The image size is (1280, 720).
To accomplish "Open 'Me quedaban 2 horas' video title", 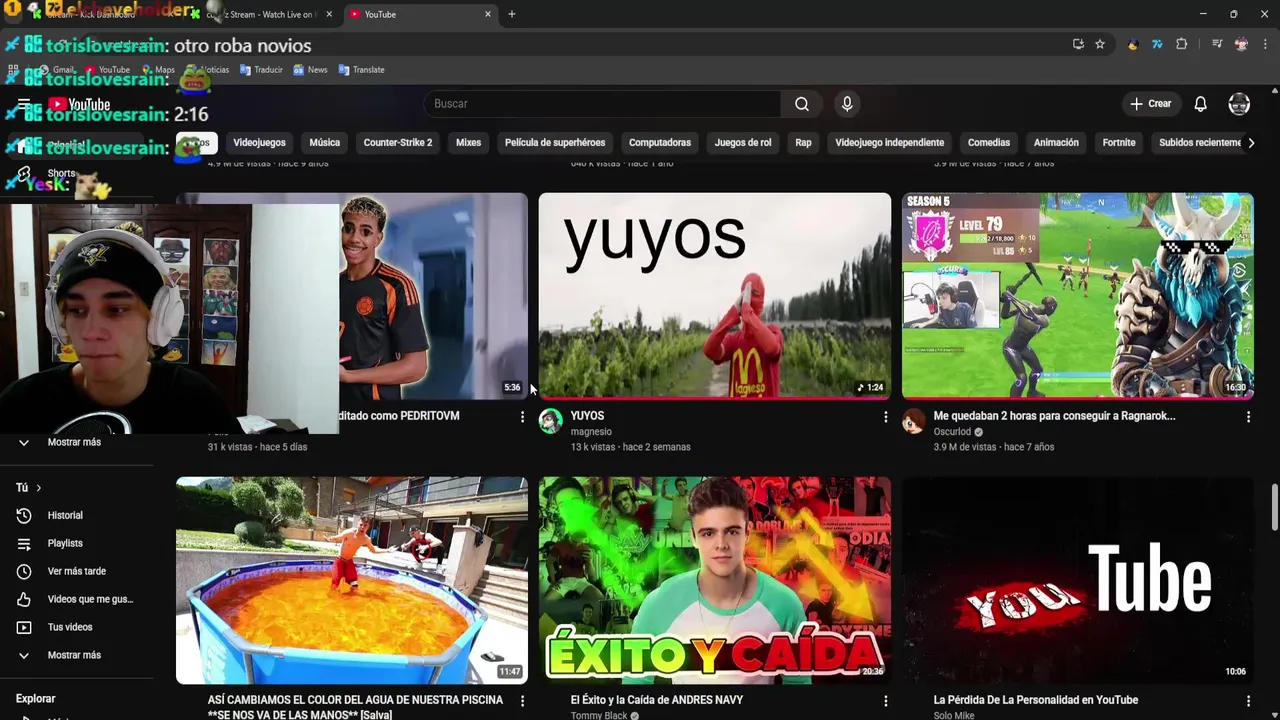I will (1054, 416).
